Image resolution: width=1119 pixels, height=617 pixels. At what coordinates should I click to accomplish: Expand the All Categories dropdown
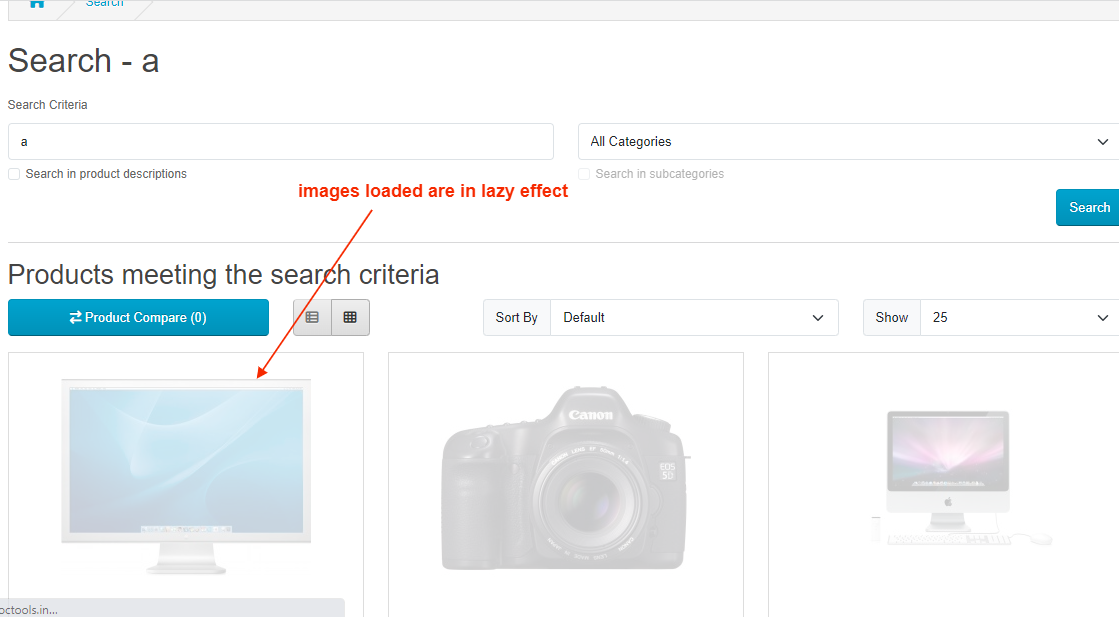pyautogui.click(x=848, y=142)
